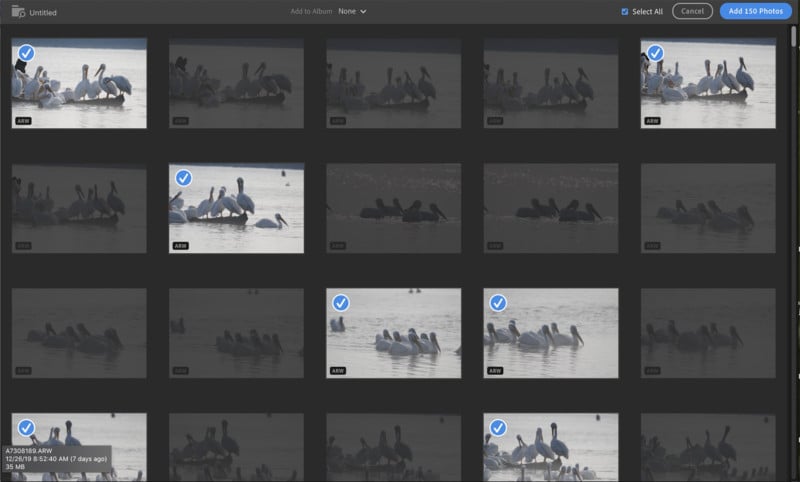The image size is (800, 482).
Task: Select dimmed photo in fourth row, second column
Action: 236,447
